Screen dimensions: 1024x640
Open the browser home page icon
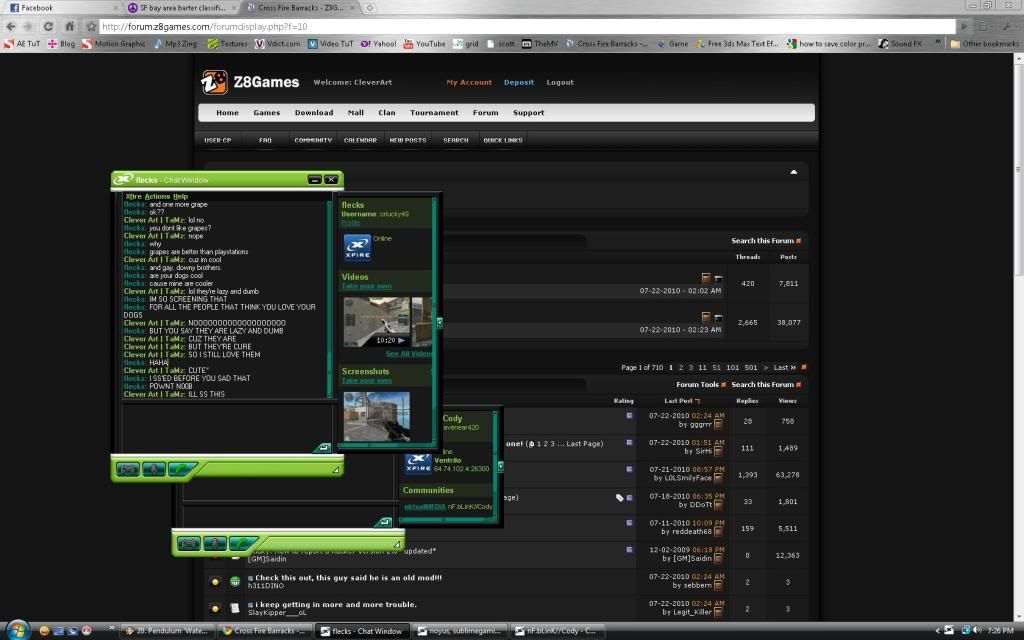click(89, 26)
